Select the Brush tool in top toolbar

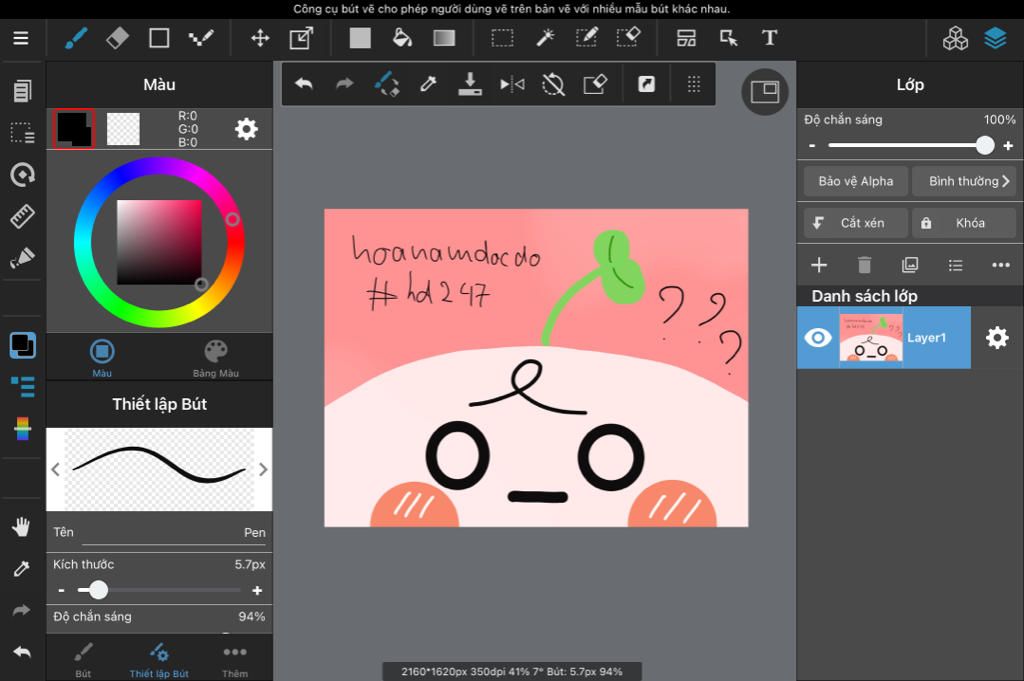76,38
